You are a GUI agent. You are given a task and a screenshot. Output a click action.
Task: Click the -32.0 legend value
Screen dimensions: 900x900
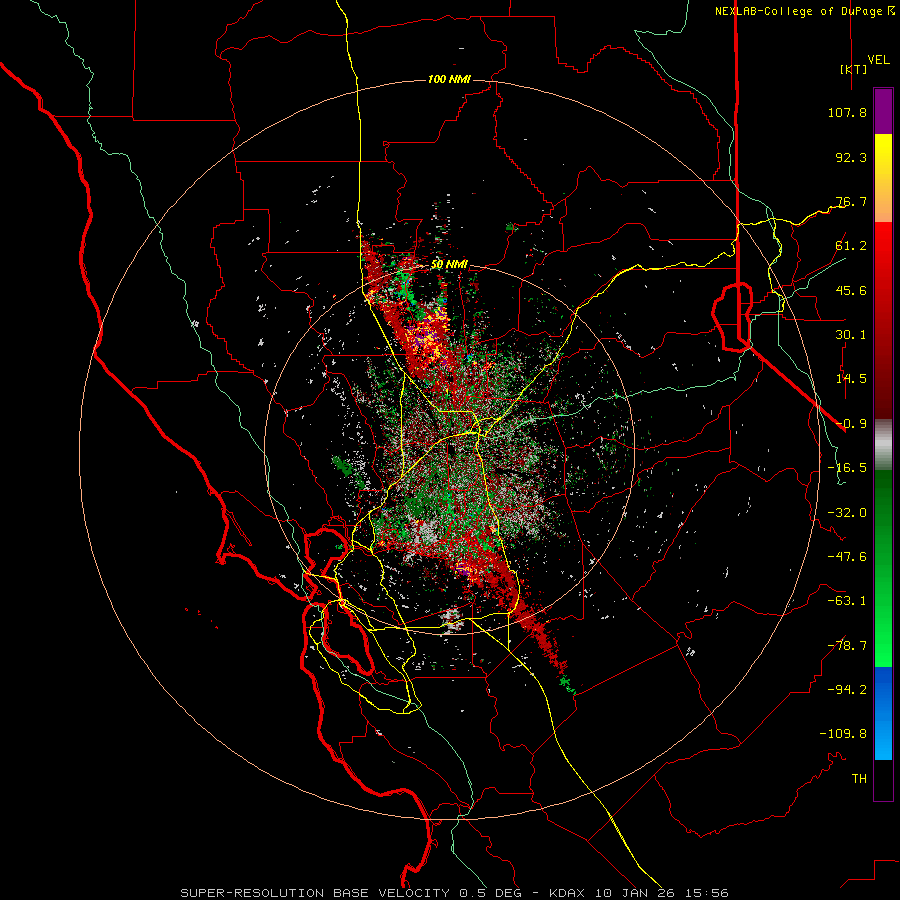point(847,513)
